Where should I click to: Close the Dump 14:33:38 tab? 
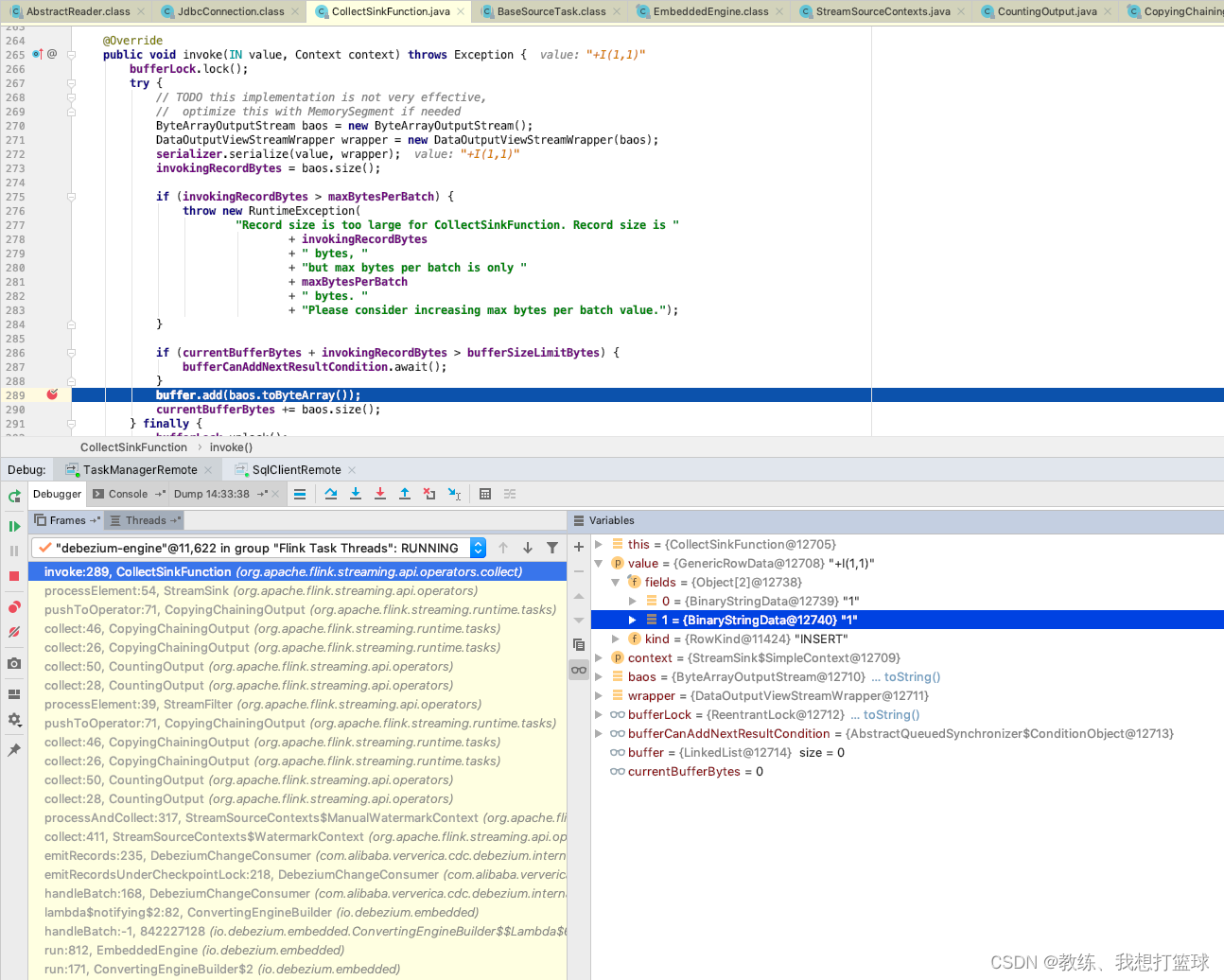pyautogui.click(x=276, y=494)
